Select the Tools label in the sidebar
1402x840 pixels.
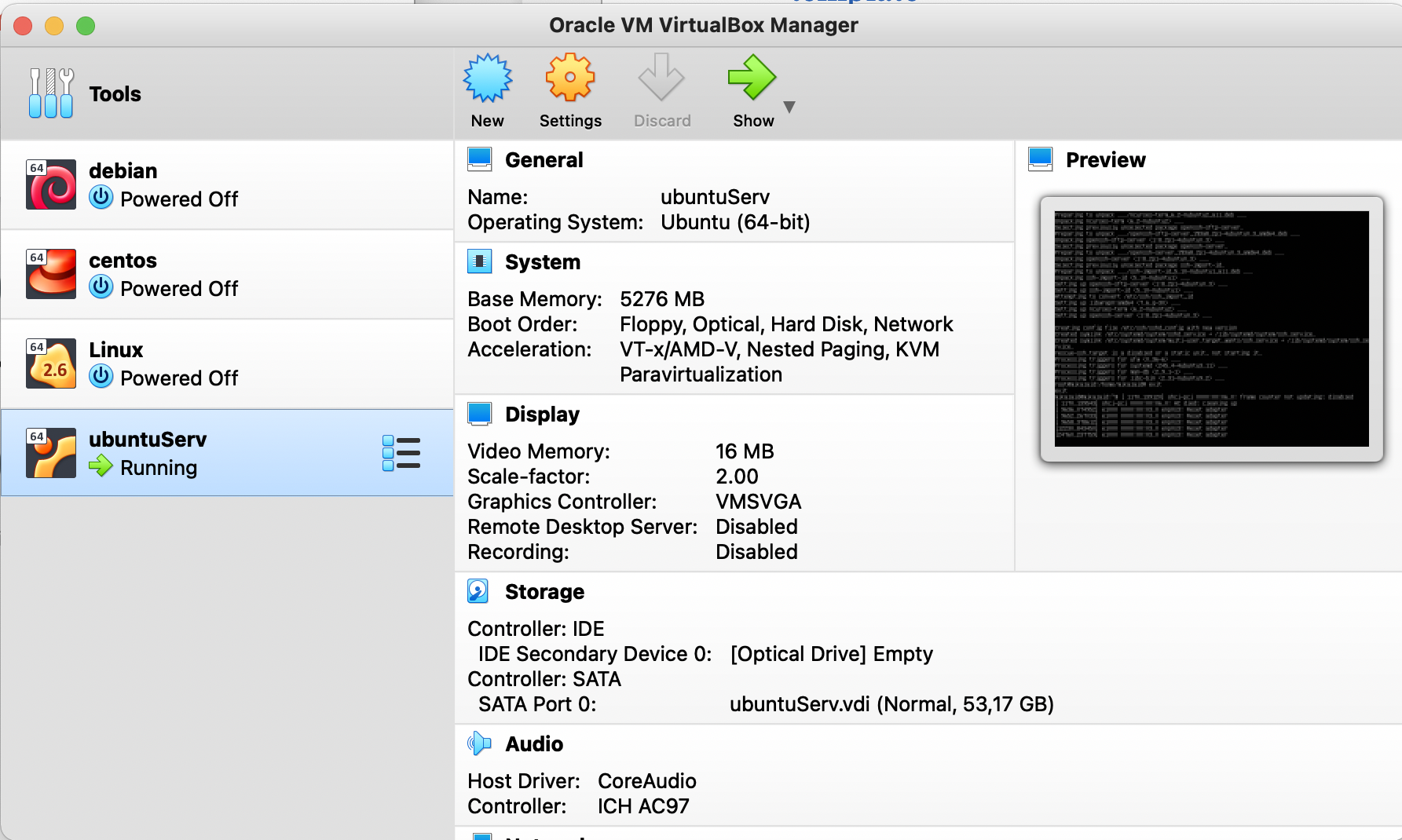pyautogui.click(x=115, y=94)
